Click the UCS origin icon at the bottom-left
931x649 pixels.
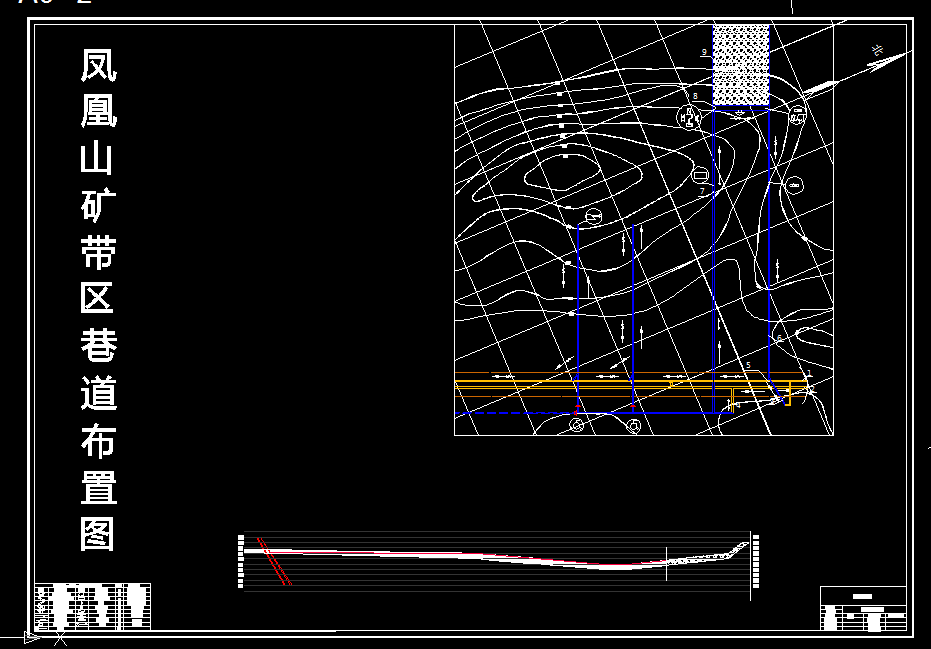tap(45, 639)
